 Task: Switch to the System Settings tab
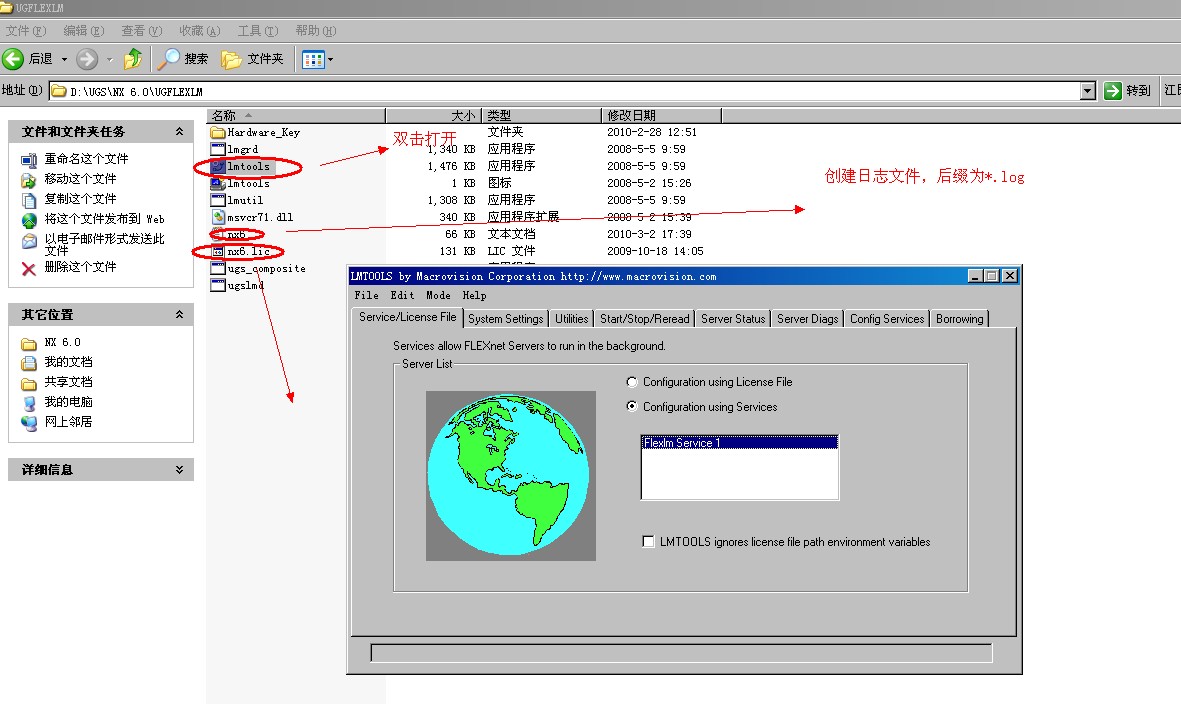click(505, 318)
